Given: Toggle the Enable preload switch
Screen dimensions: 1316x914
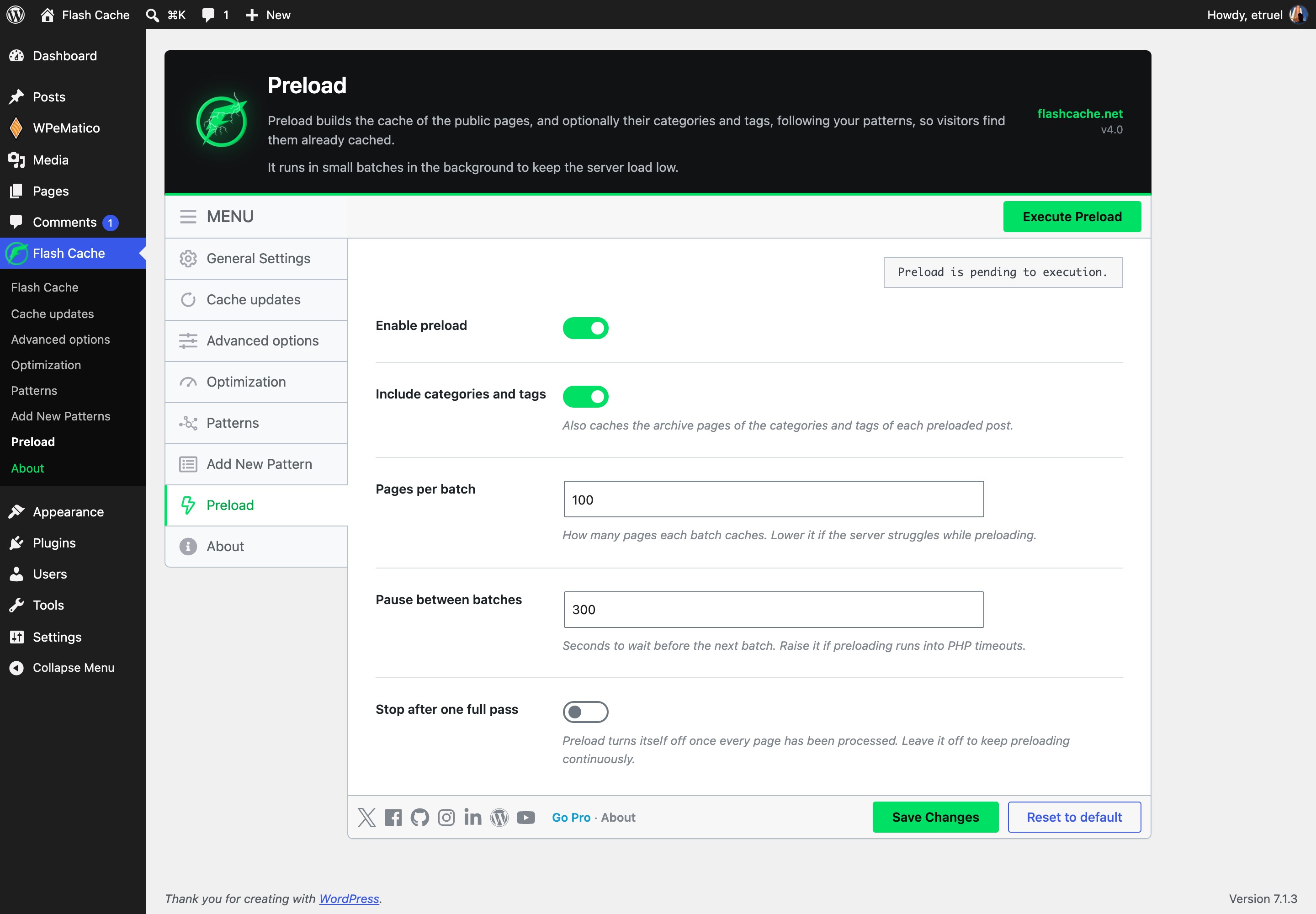Looking at the screenshot, I should click(x=585, y=328).
